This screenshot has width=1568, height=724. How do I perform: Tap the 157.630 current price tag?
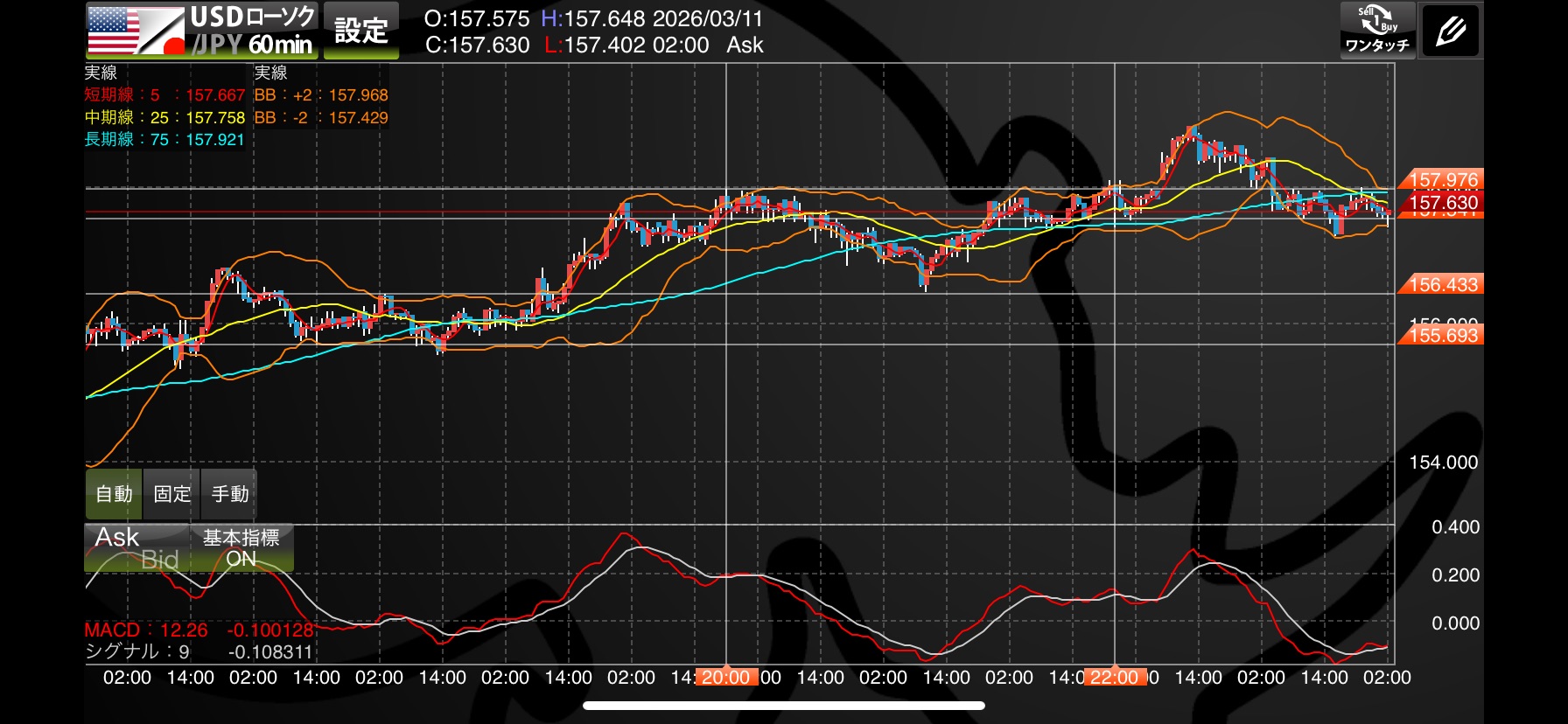(1442, 203)
